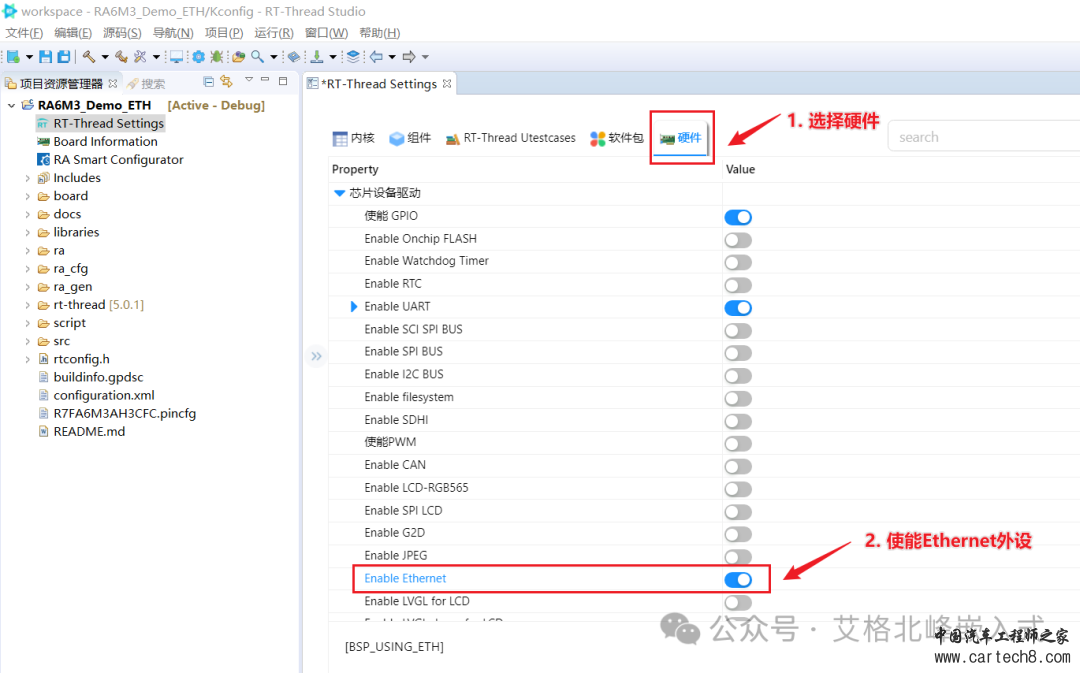Screen dimensions: 1080x673
Task: Open RA Smart Configurator
Action: (110, 160)
